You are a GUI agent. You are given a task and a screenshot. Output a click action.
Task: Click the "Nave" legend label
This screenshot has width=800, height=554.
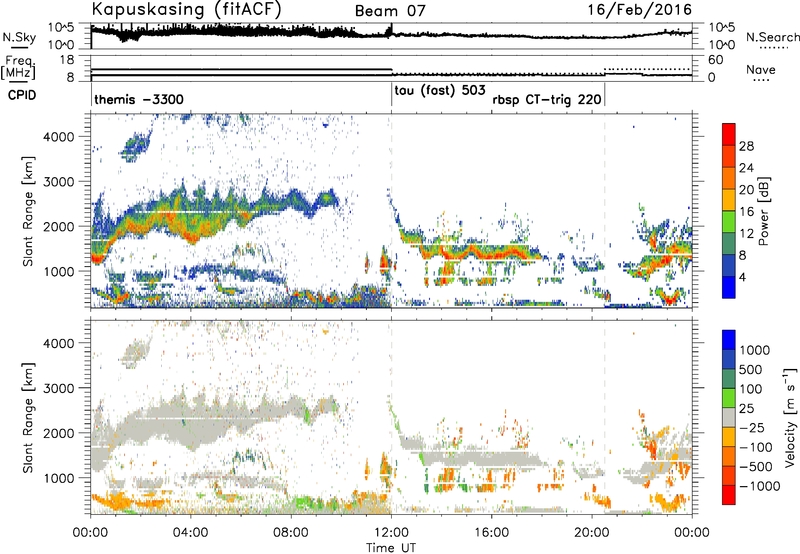761,69
